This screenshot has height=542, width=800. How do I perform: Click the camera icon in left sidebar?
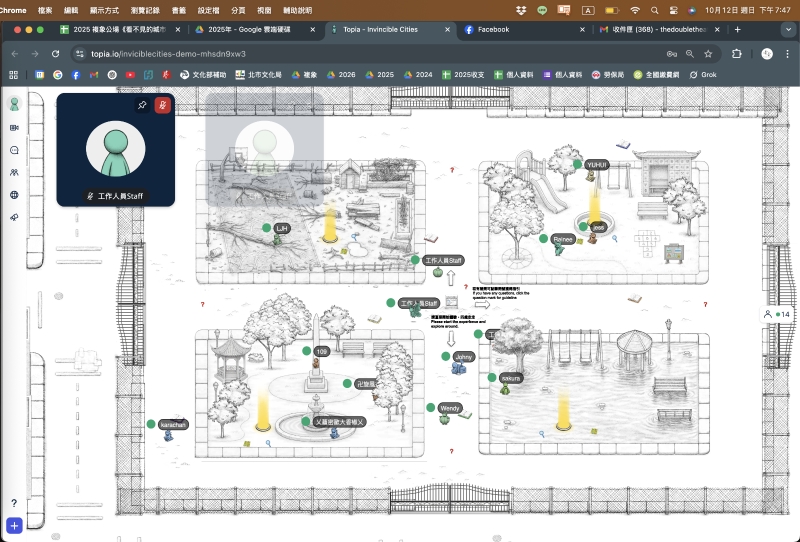tap(14, 128)
